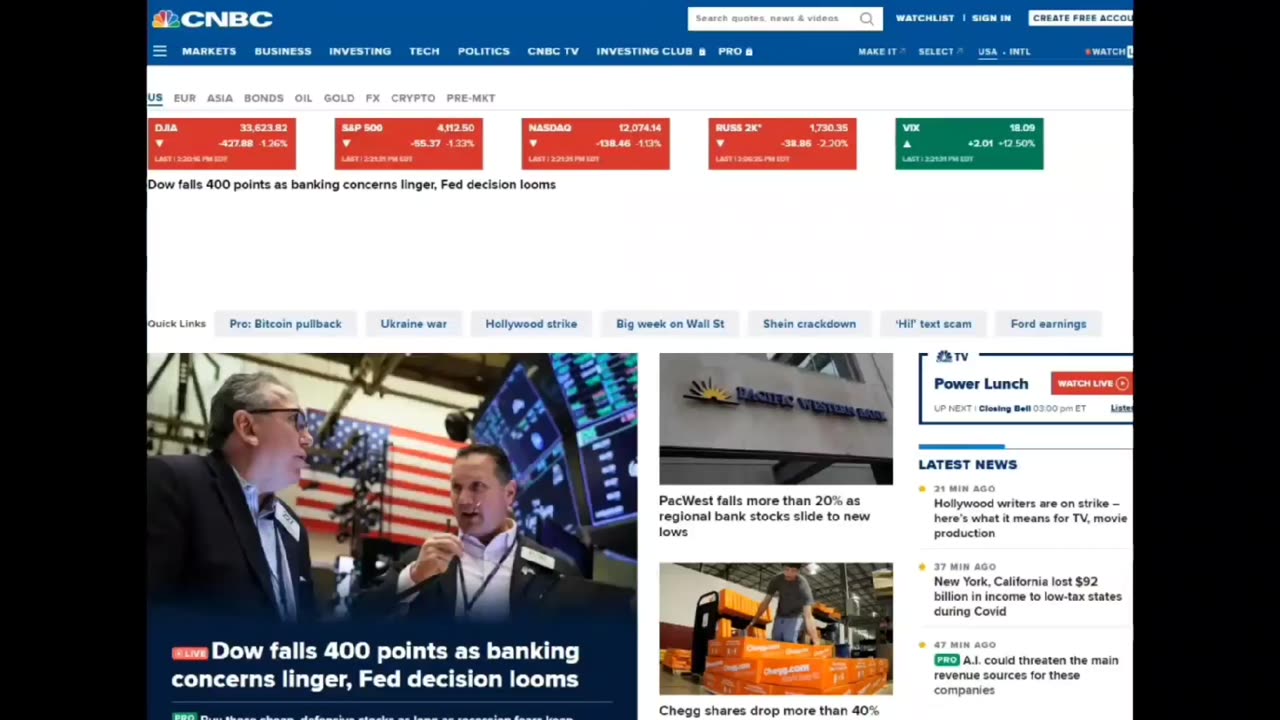Viewport: 1280px width, 720px height.
Task: Select the ASIA markets tab
Action: (220, 98)
